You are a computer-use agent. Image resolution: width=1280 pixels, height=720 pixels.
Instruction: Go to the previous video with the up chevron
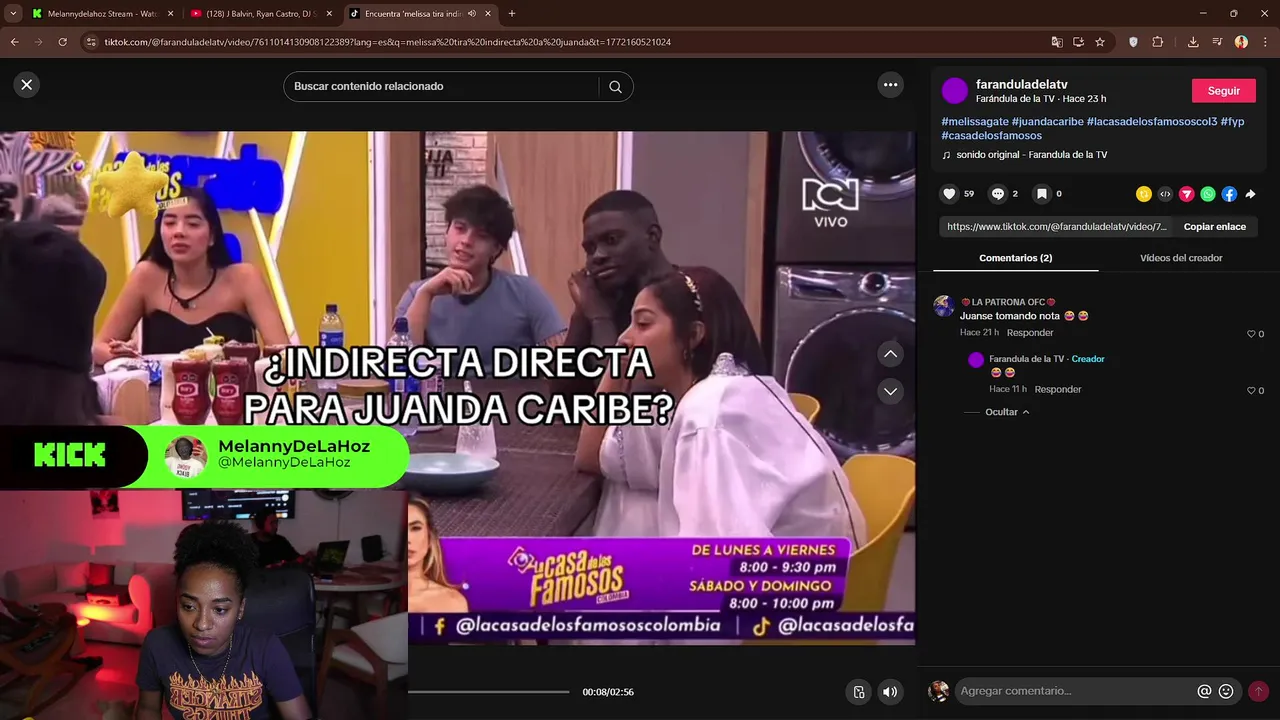[890, 354]
